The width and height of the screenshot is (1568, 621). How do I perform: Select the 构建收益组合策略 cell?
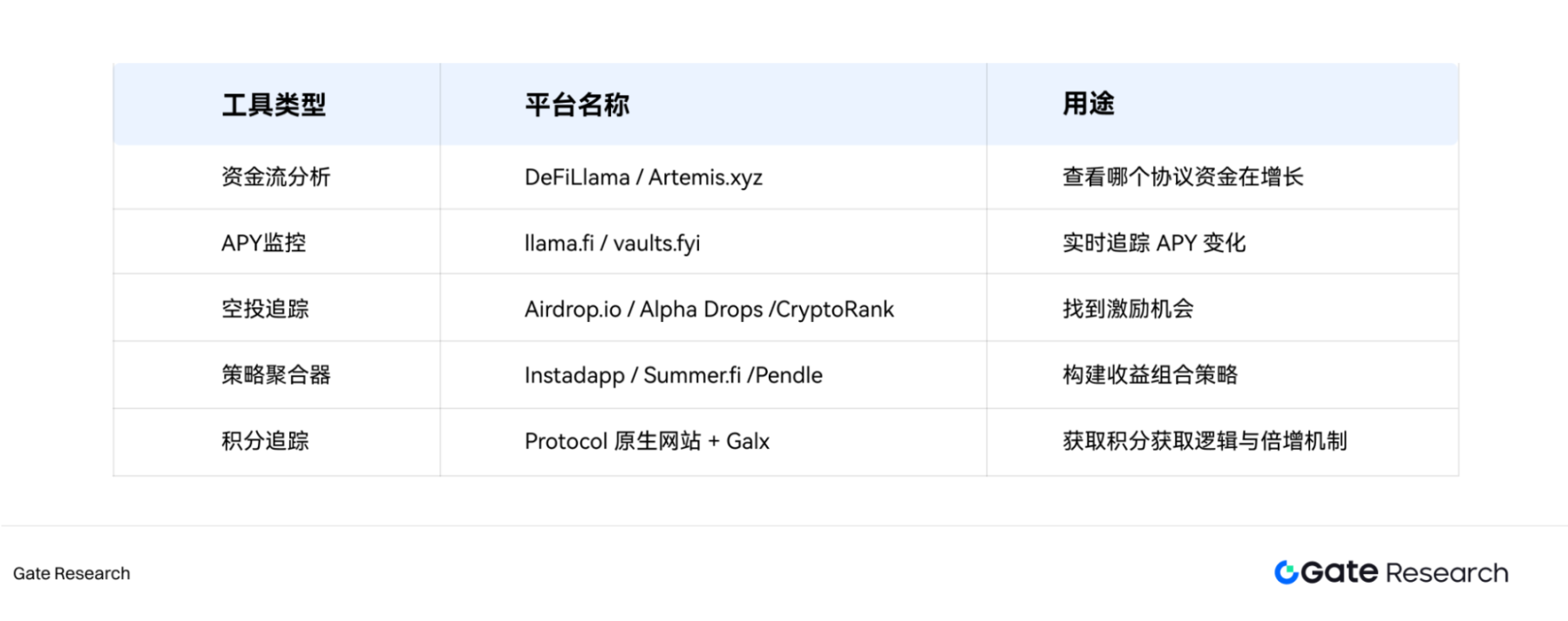coord(1150,375)
